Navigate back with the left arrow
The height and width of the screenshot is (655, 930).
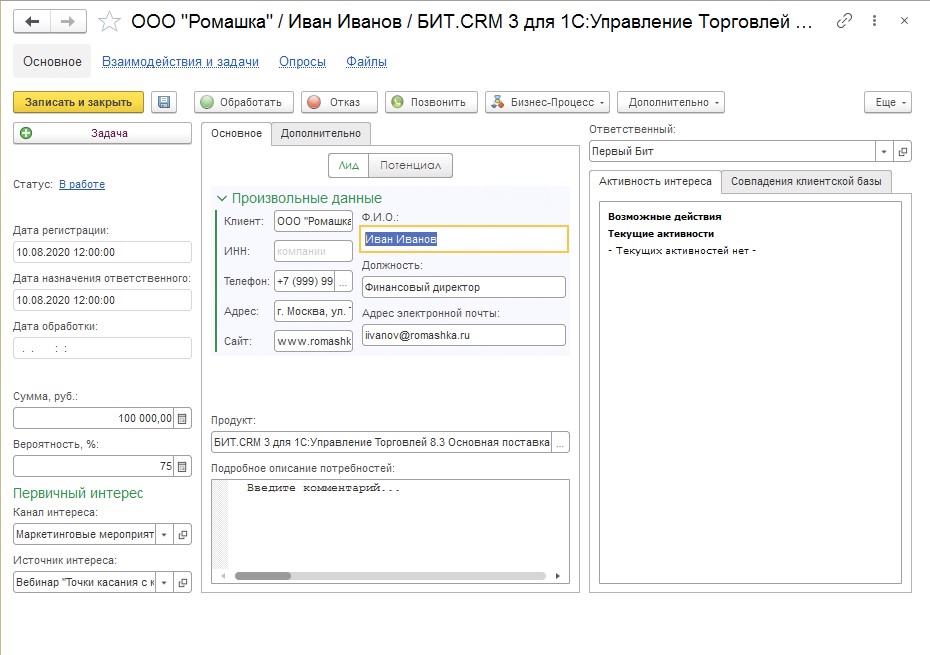click(33, 21)
